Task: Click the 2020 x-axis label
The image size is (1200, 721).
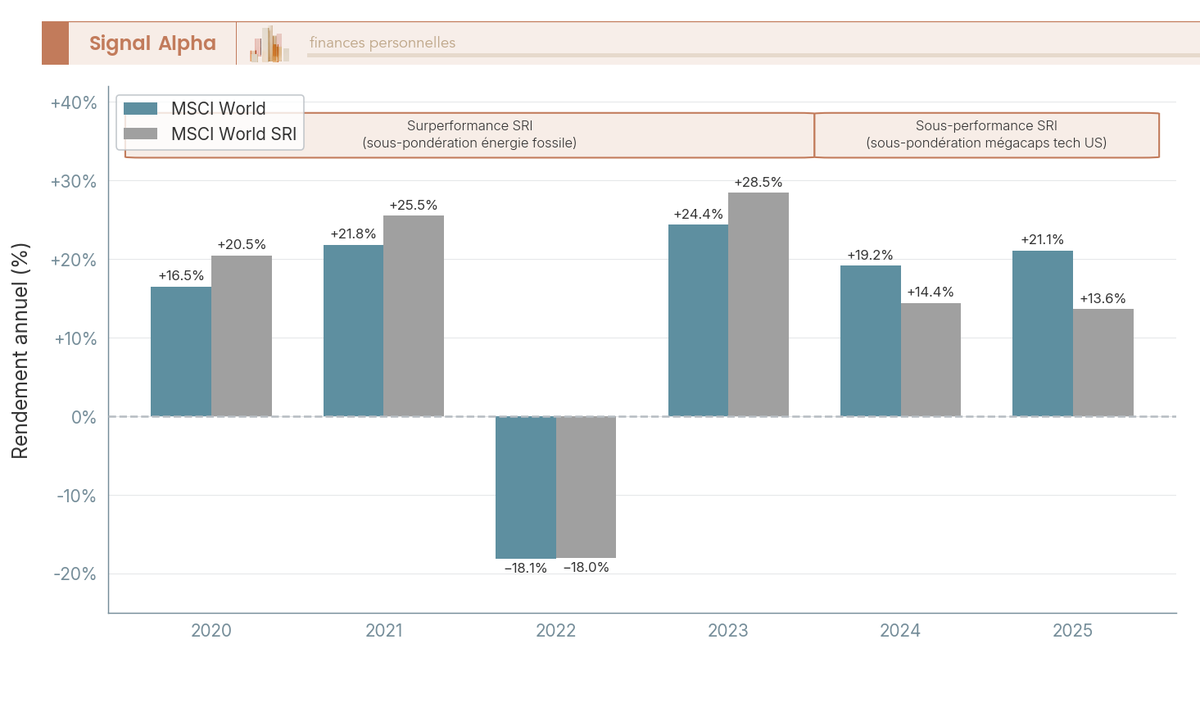Action: (x=211, y=631)
